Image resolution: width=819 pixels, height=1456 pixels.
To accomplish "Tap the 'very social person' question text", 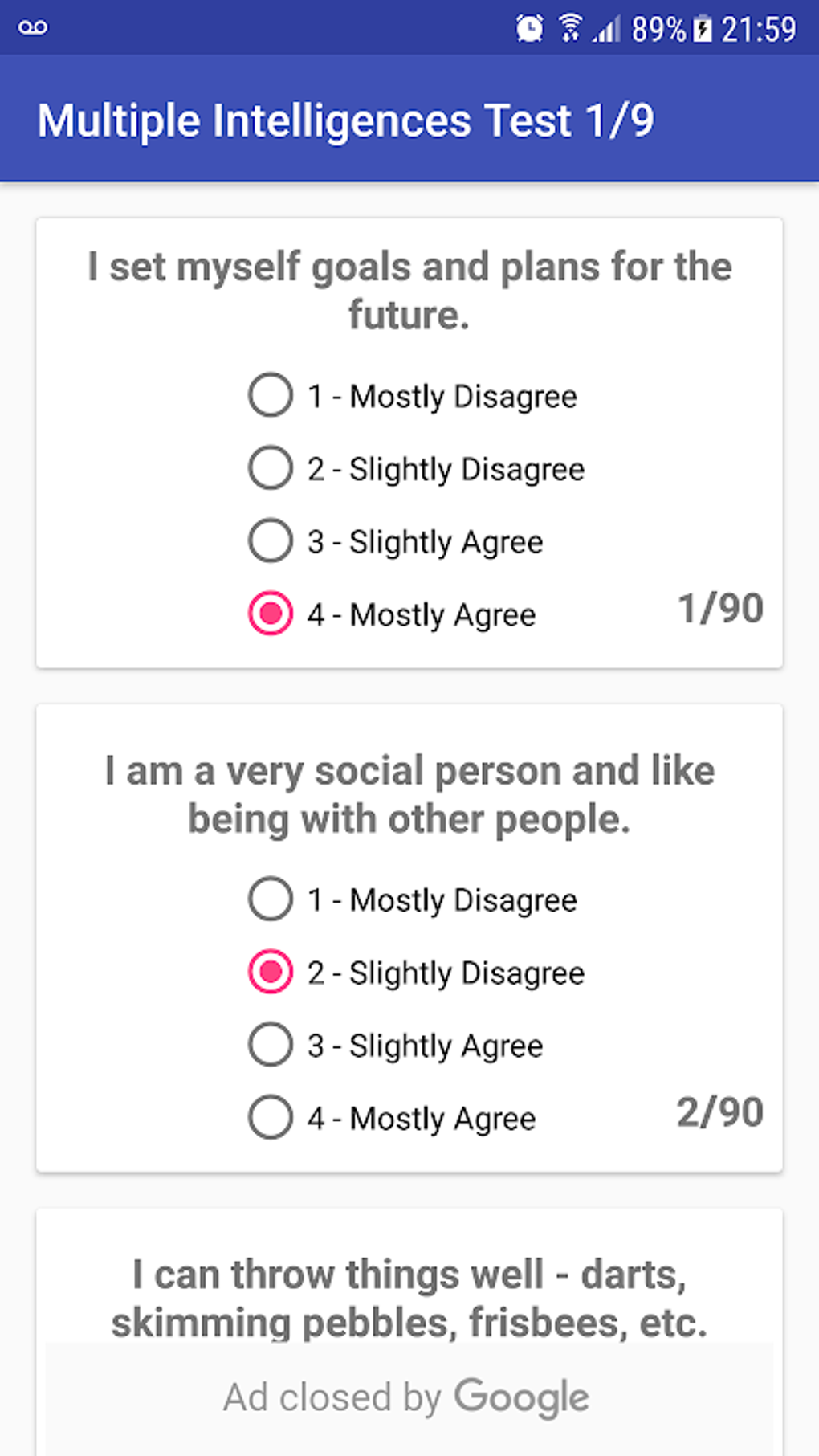I will pyautogui.click(x=409, y=794).
